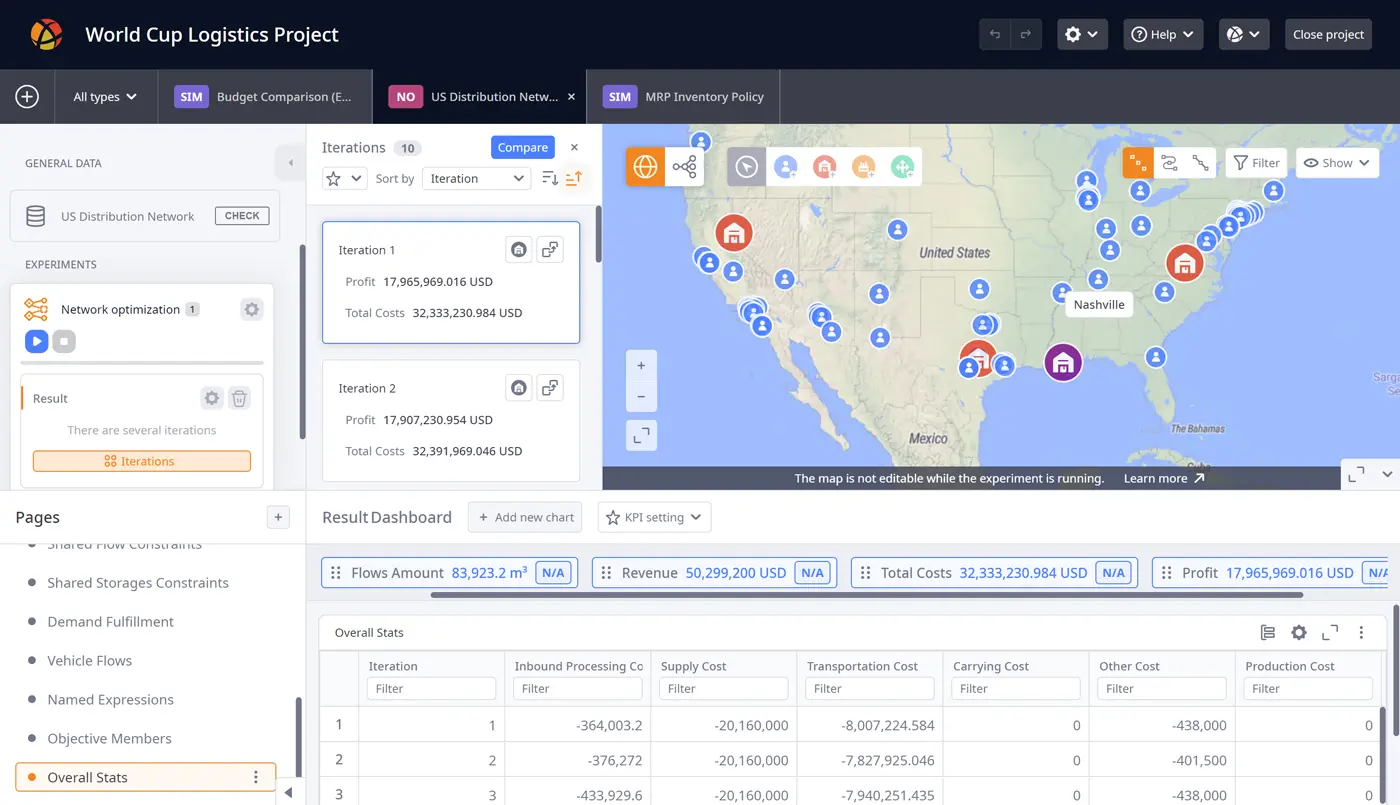This screenshot has height=805, width=1400.
Task: Toggle ascending sort order icon
Action: coord(574,178)
